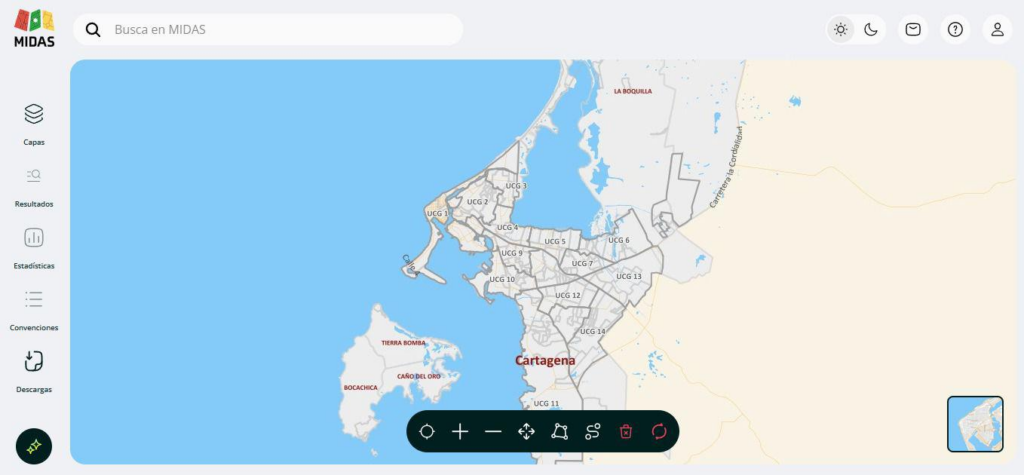Switch to dark mode moon toggle
The width and height of the screenshot is (1024, 475).
coord(871,29)
